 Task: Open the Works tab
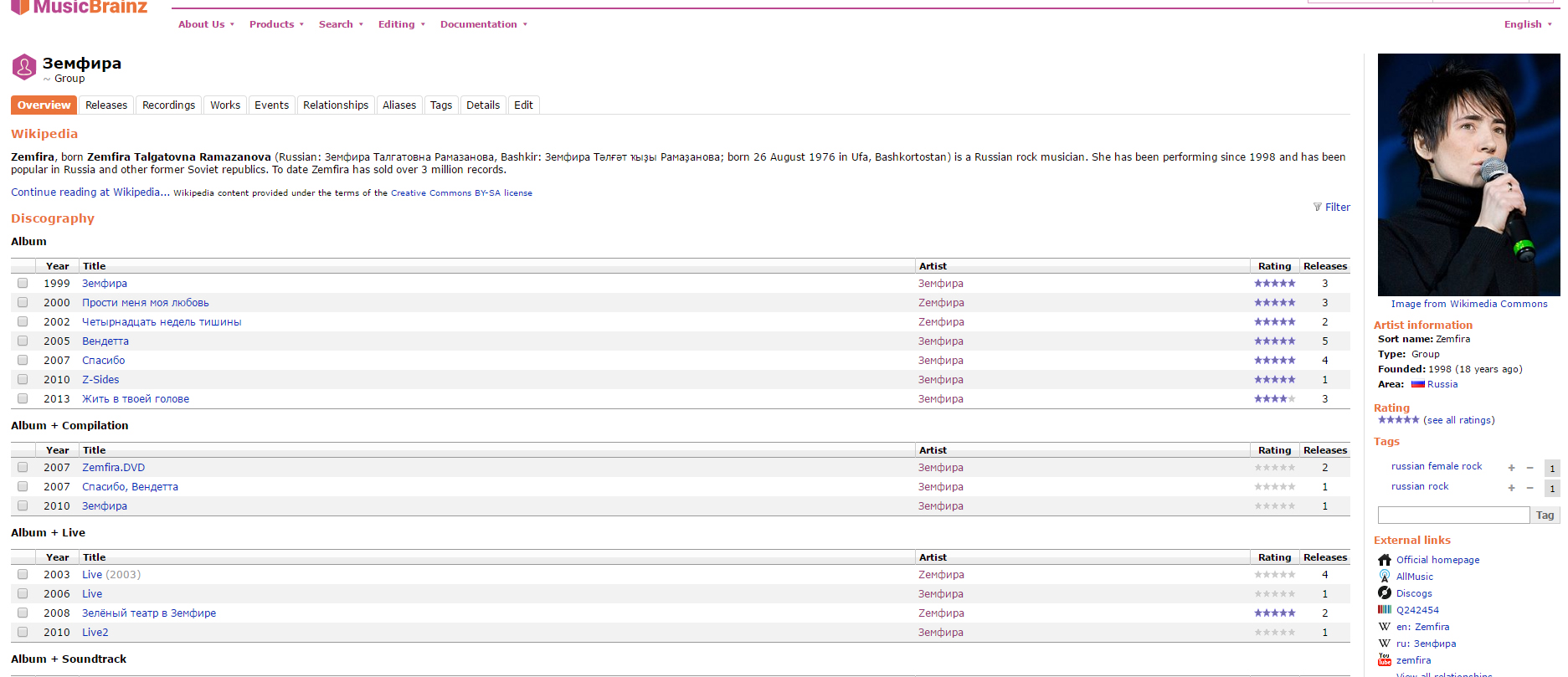pos(225,105)
